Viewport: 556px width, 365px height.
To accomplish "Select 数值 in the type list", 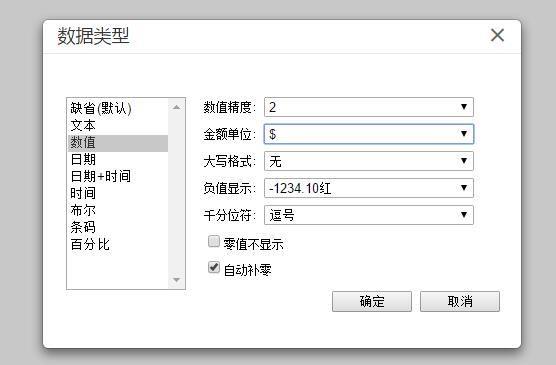I will pyautogui.click(x=118, y=143).
